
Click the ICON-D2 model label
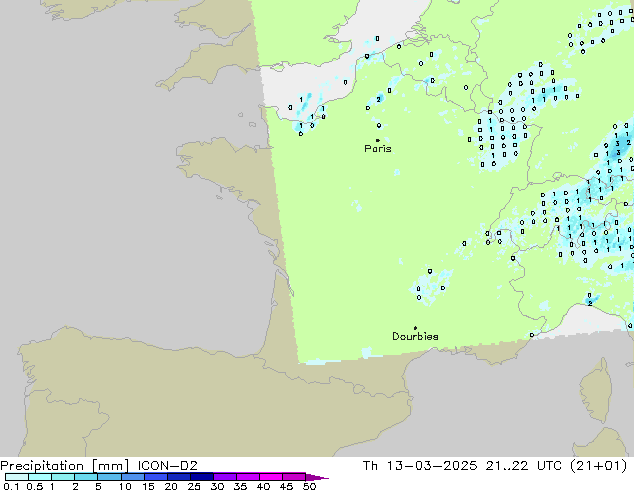[167, 466]
